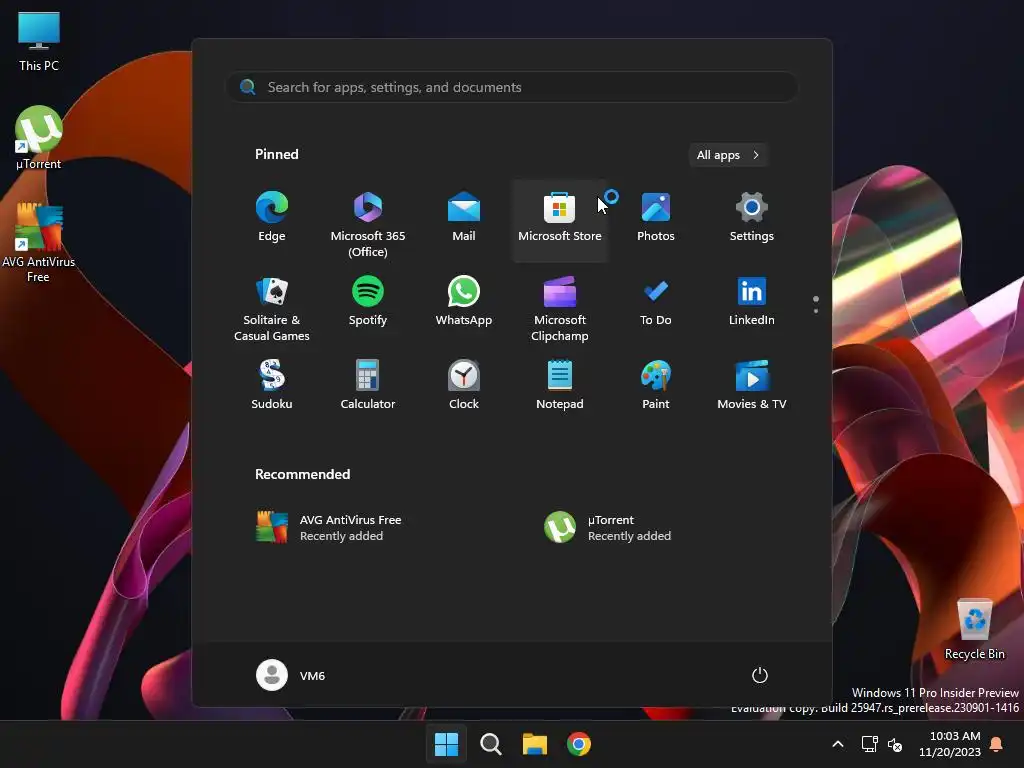
Task: Open Microsoft Store pinned app
Action: coord(560,219)
